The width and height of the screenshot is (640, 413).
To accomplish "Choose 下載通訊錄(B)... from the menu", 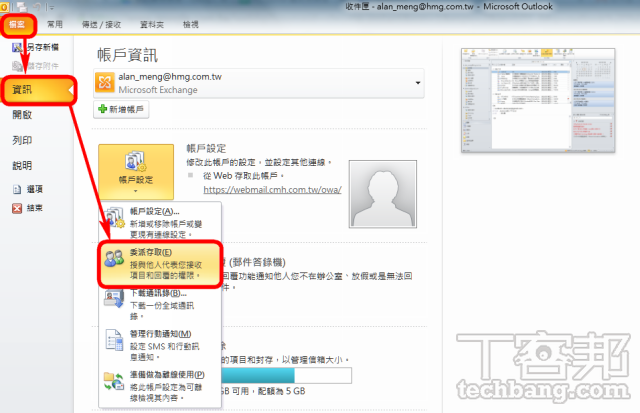I will (160, 304).
